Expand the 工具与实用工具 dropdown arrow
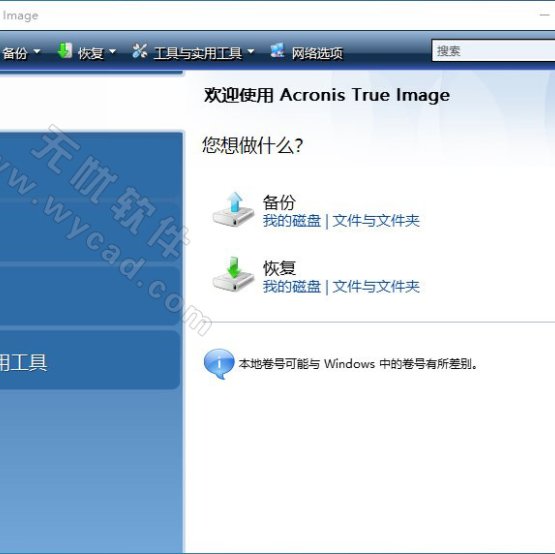 251,52
